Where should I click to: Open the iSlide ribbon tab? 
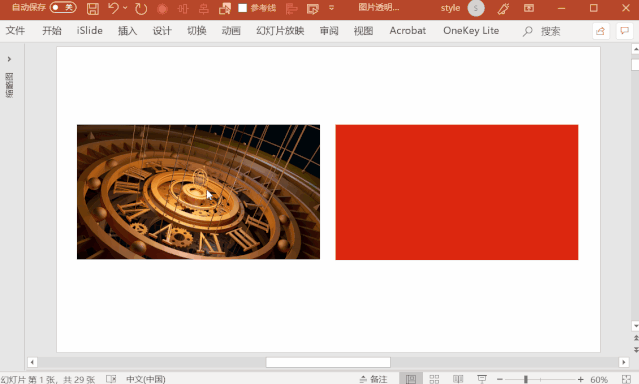coord(90,31)
